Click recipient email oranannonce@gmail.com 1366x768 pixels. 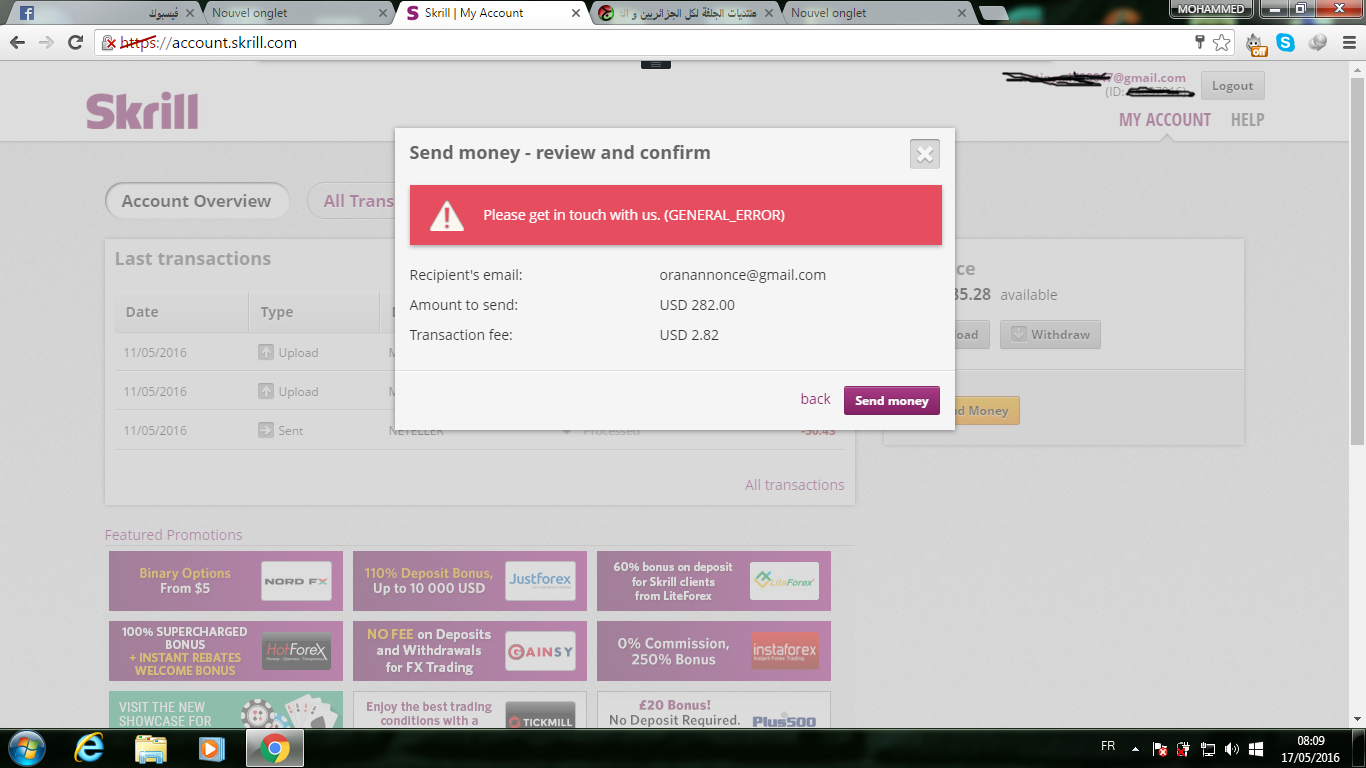(x=743, y=275)
